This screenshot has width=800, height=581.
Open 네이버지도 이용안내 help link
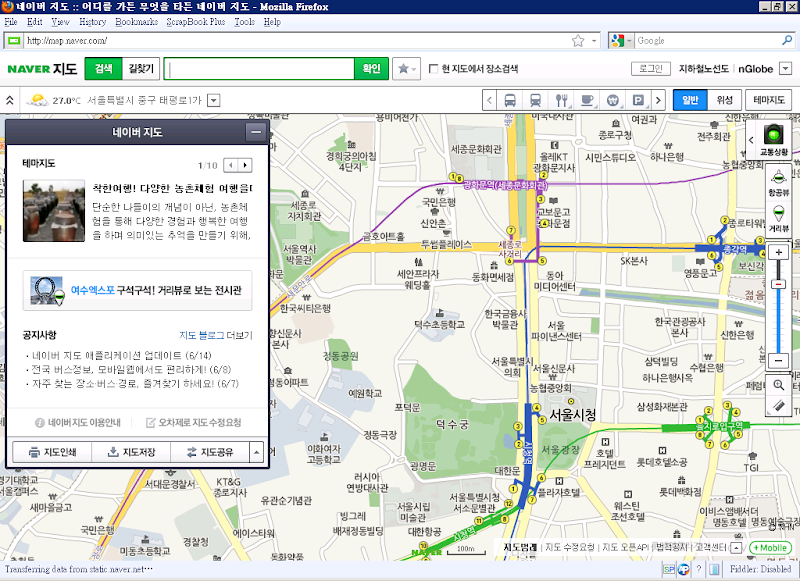[78, 422]
